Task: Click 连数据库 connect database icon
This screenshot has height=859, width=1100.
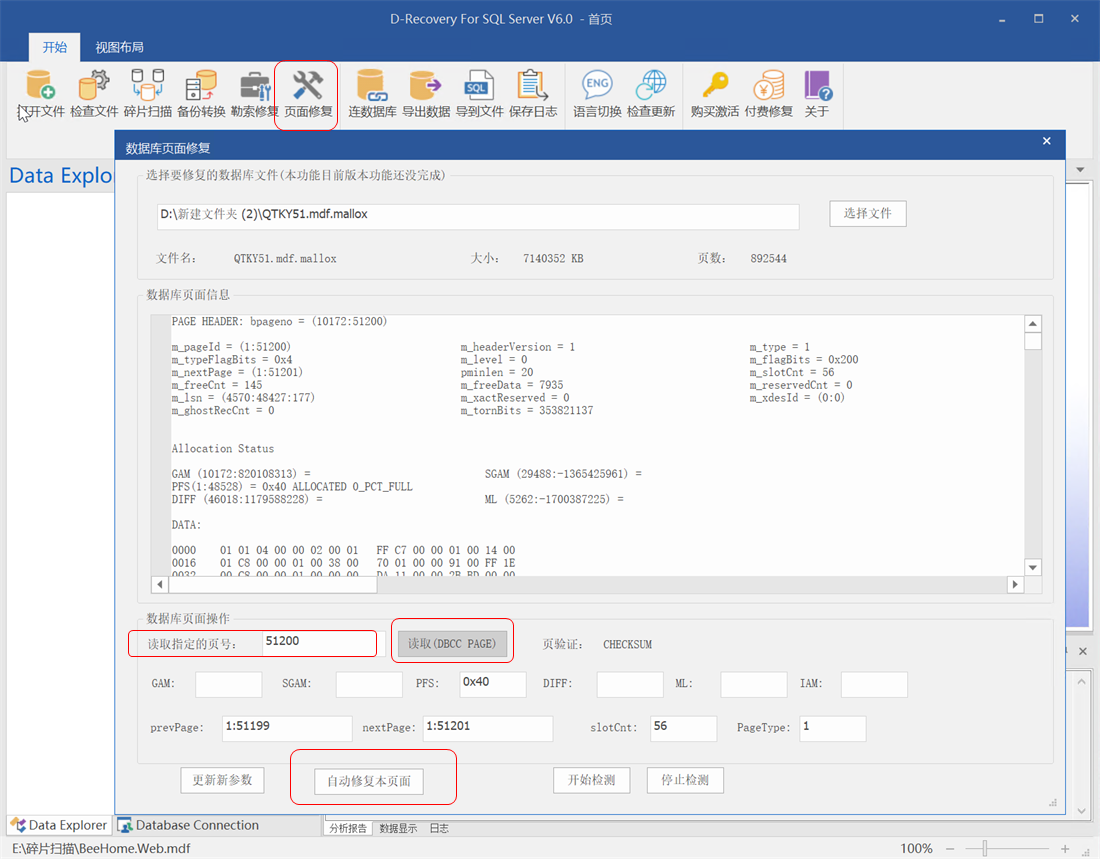Action: tap(372, 94)
